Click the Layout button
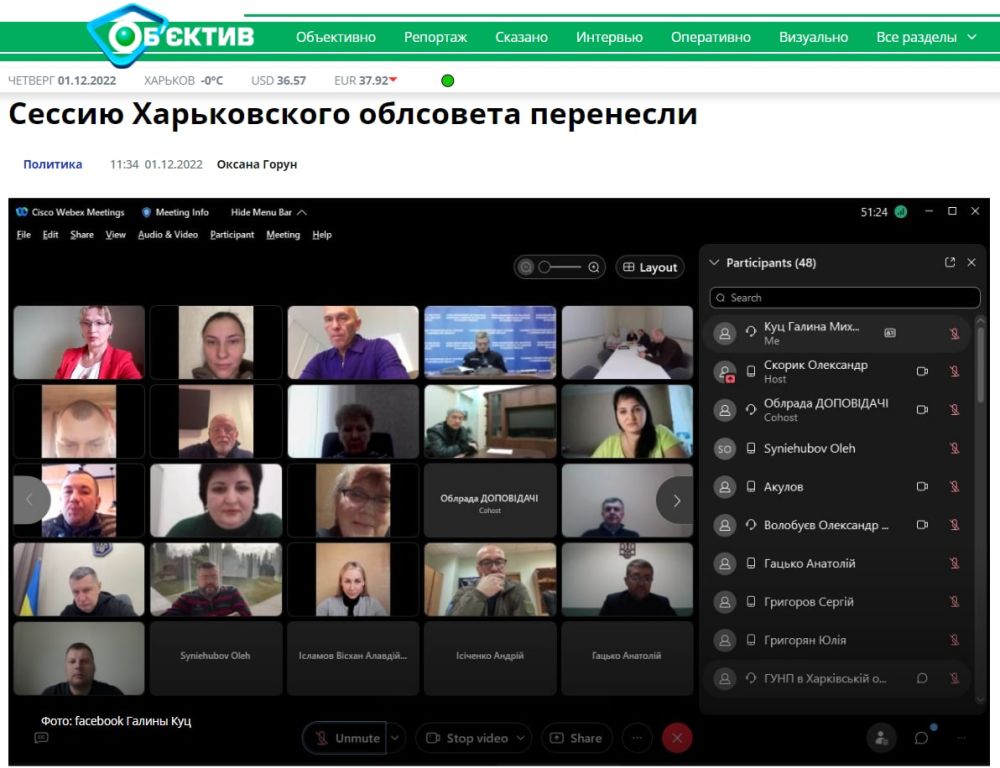Image resolution: width=1000 pixels, height=768 pixels. (x=650, y=267)
